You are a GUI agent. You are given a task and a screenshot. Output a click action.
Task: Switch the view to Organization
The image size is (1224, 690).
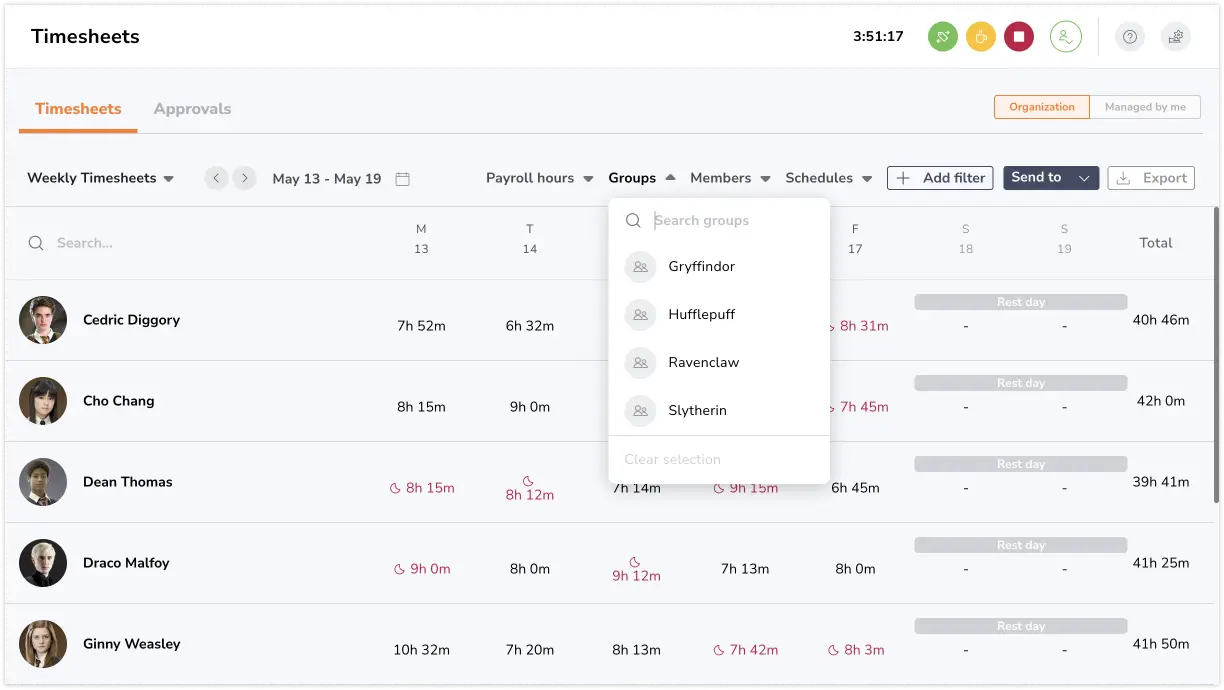pyautogui.click(x=1041, y=106)
